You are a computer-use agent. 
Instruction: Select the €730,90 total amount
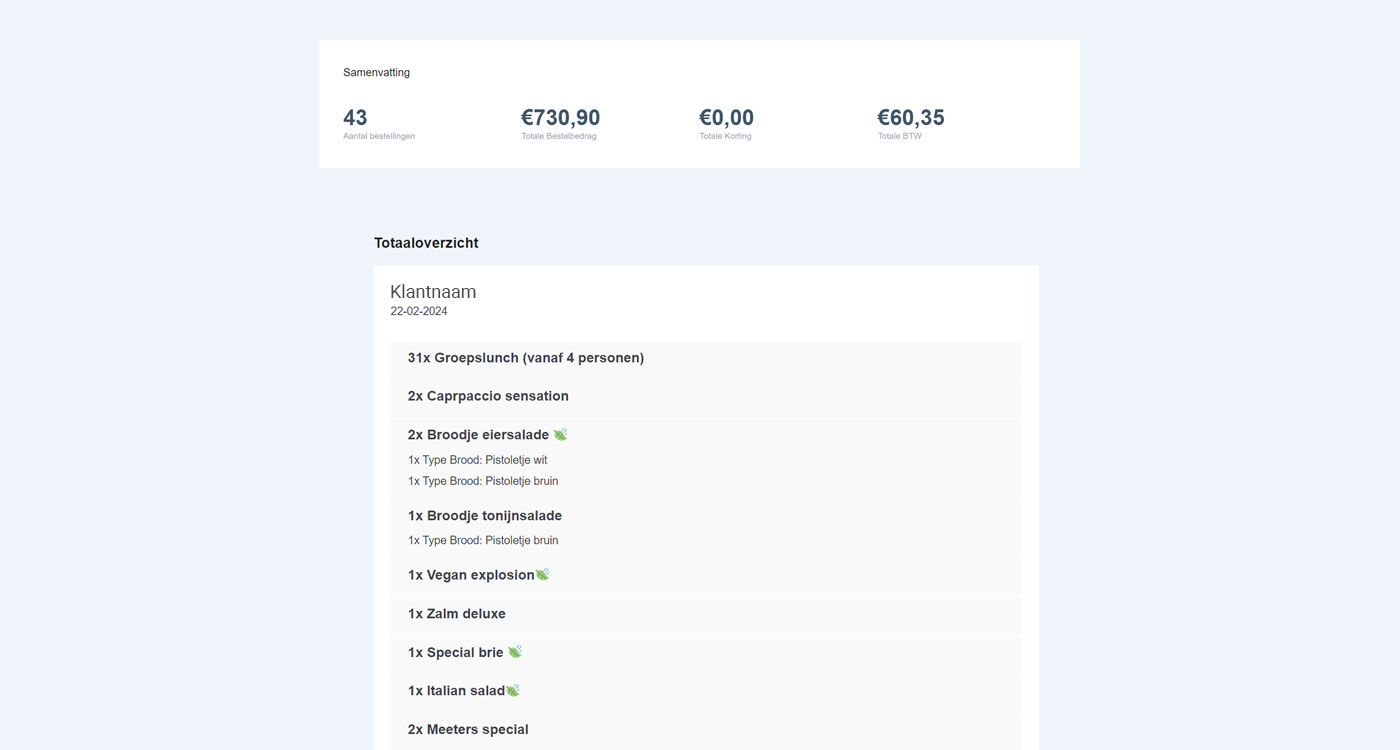561,118
